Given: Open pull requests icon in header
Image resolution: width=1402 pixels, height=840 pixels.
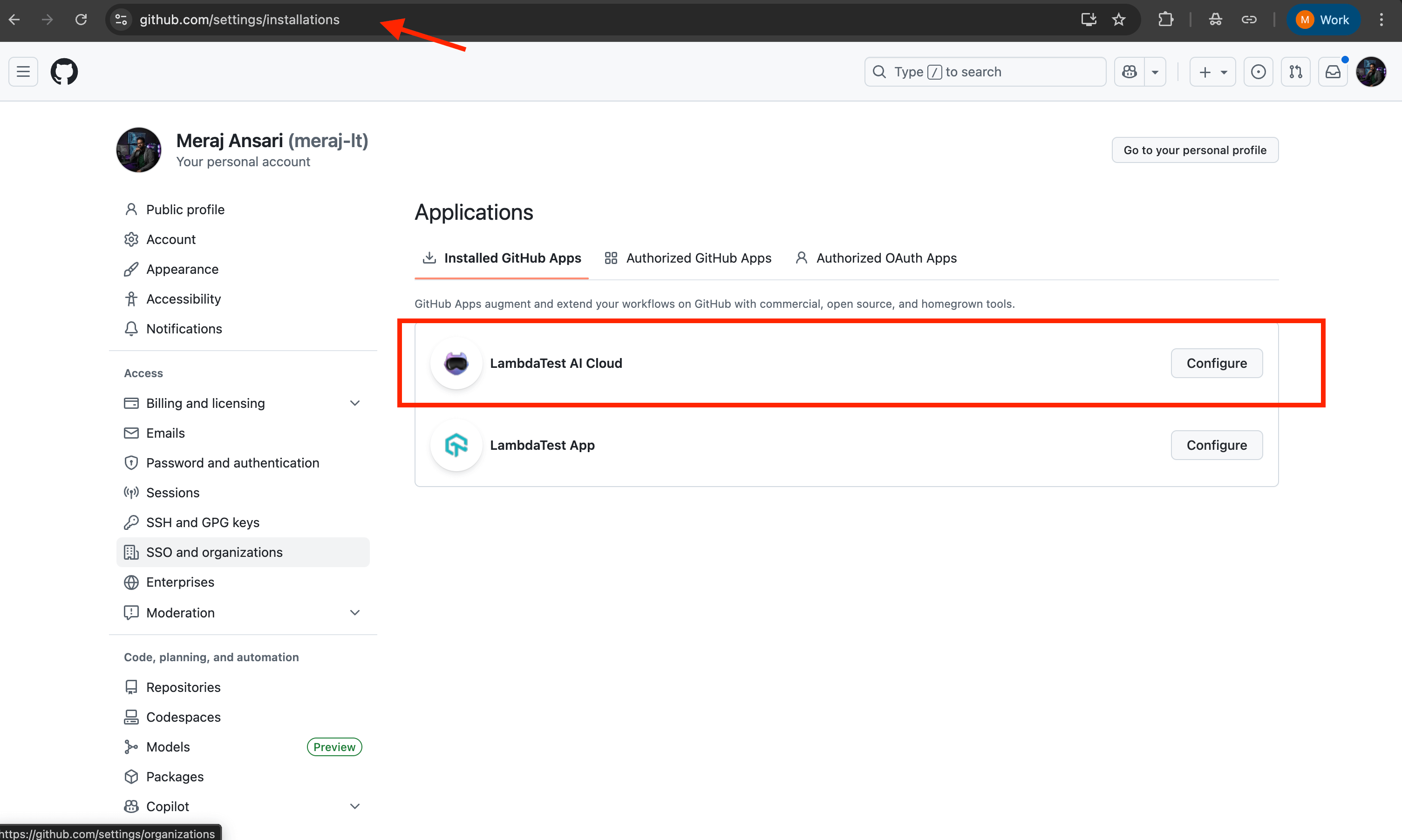Looking at the screenshot, I should [x=1295, y=72].
